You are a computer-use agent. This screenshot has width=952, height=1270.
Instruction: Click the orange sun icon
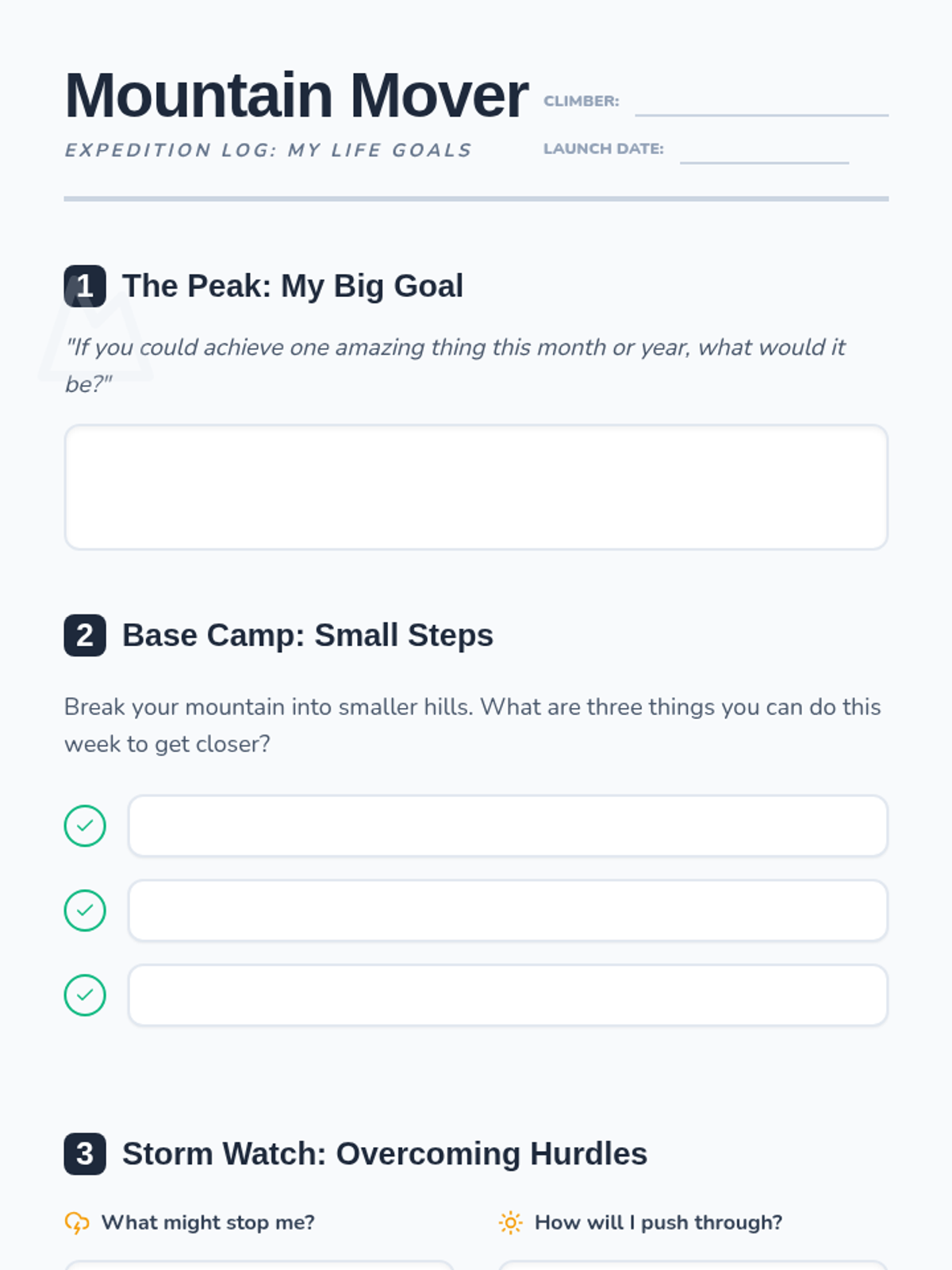510,1222
